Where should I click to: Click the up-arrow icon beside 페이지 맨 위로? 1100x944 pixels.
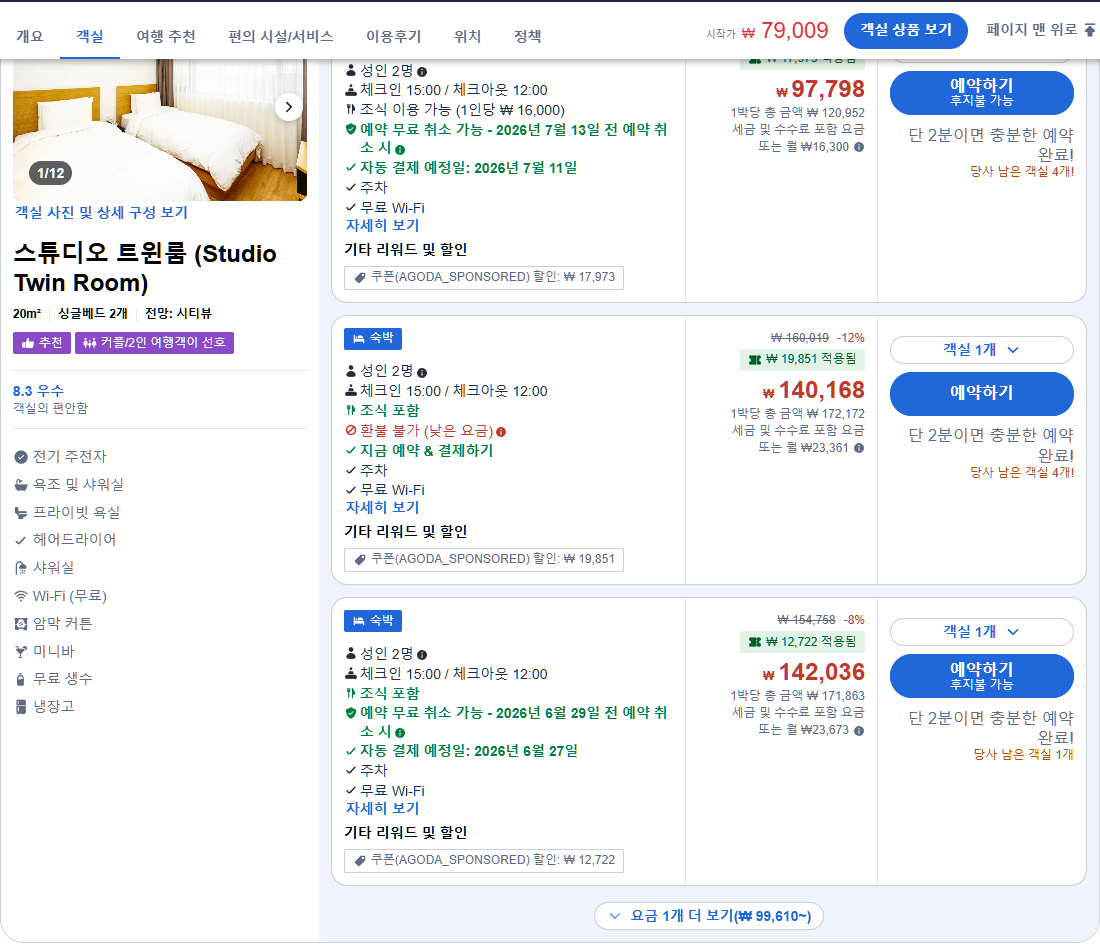[x=1089, y=29]
